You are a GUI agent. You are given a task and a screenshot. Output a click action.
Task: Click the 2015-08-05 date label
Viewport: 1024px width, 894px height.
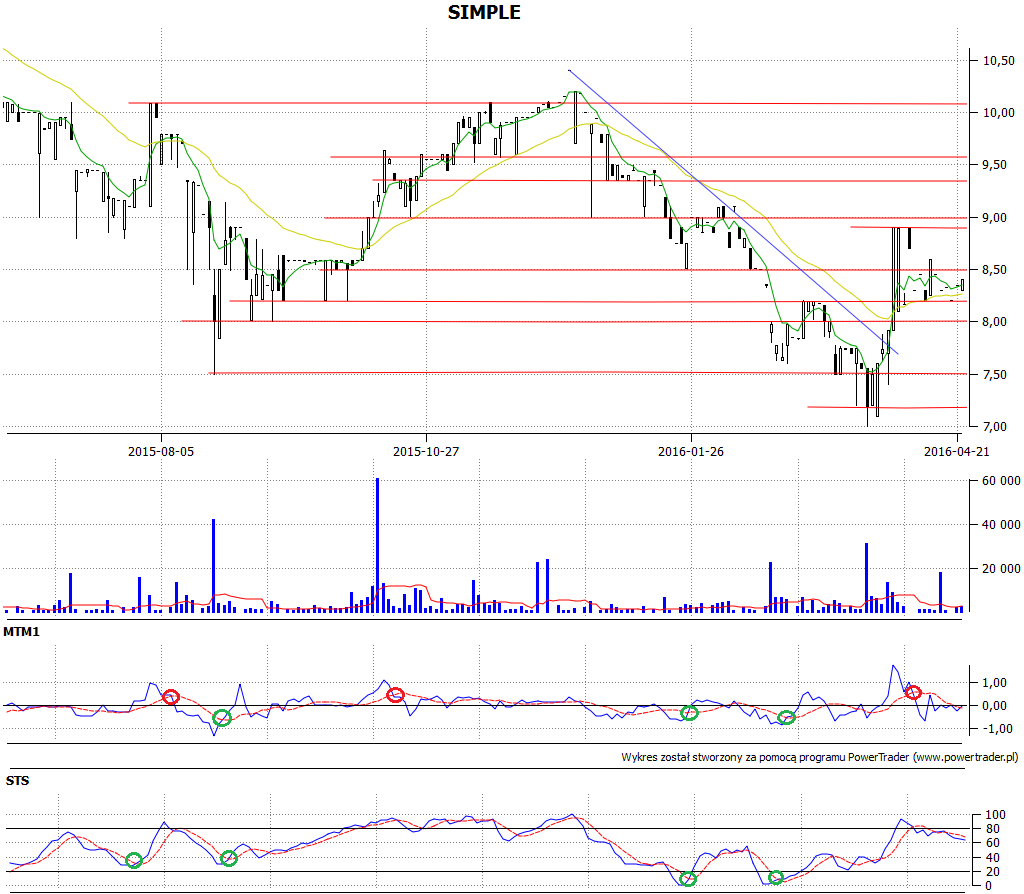pyautogui.click(x=161, y=451)
